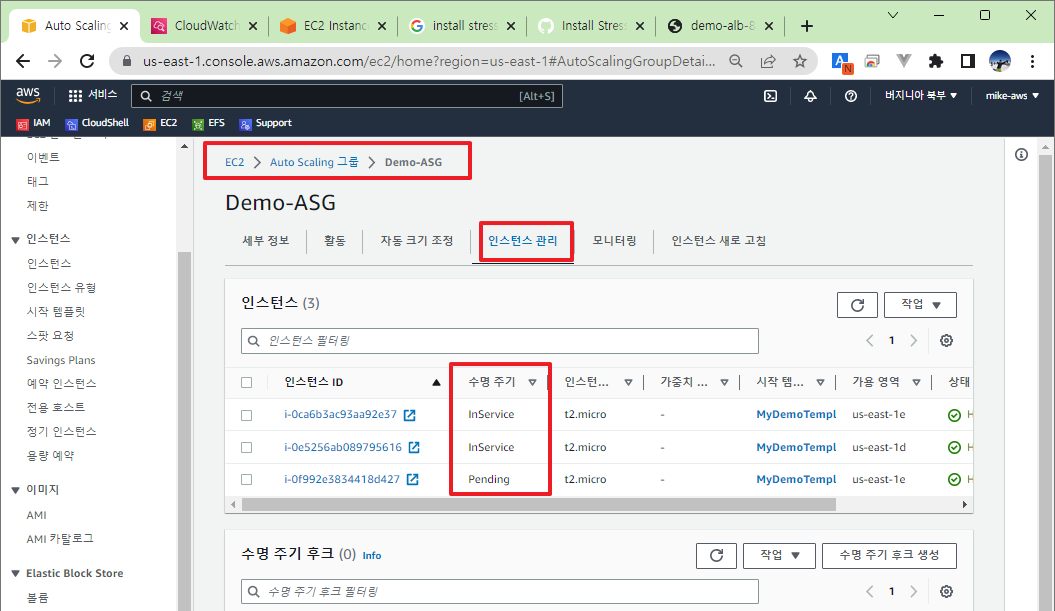Collapse the 이미지 sidebar section

click(15, 491)
